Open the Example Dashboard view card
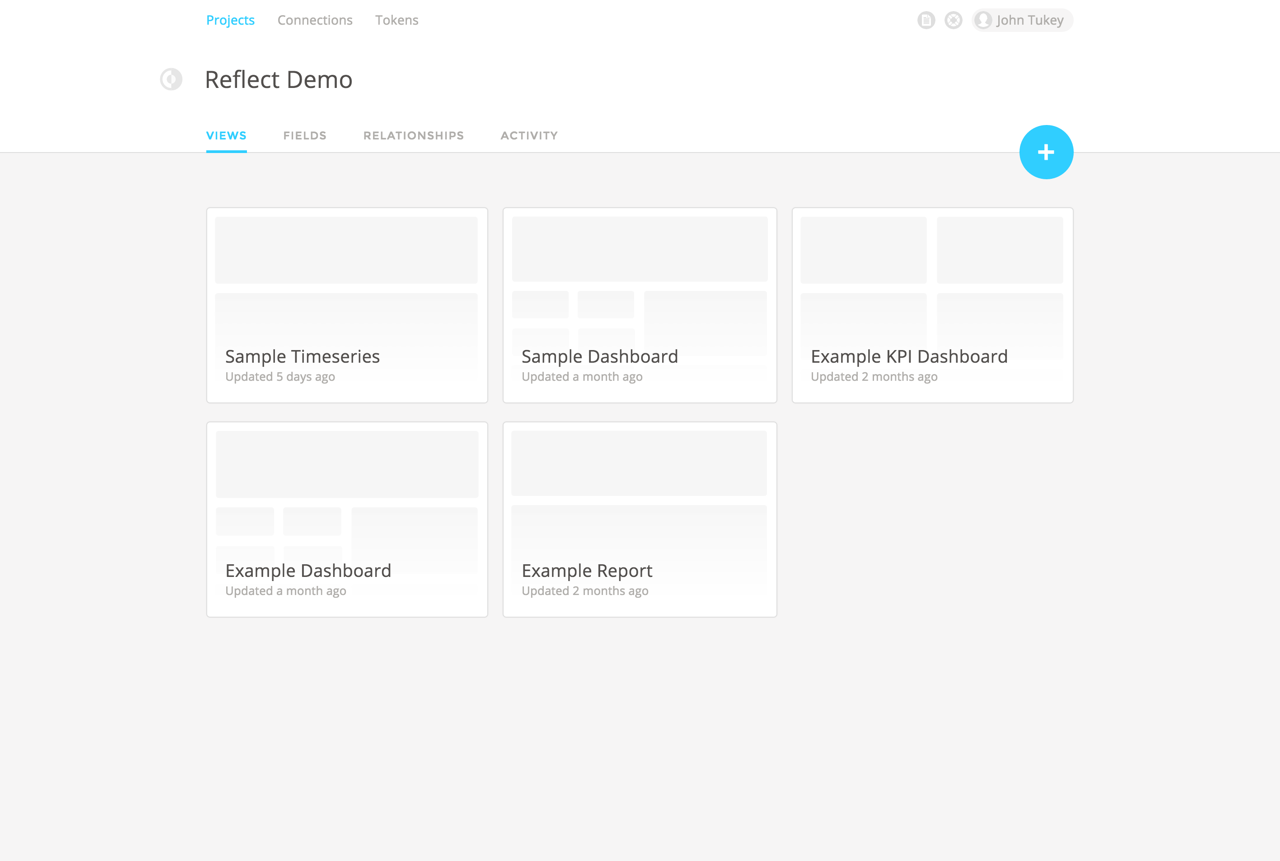 click(x=347, y=519)
